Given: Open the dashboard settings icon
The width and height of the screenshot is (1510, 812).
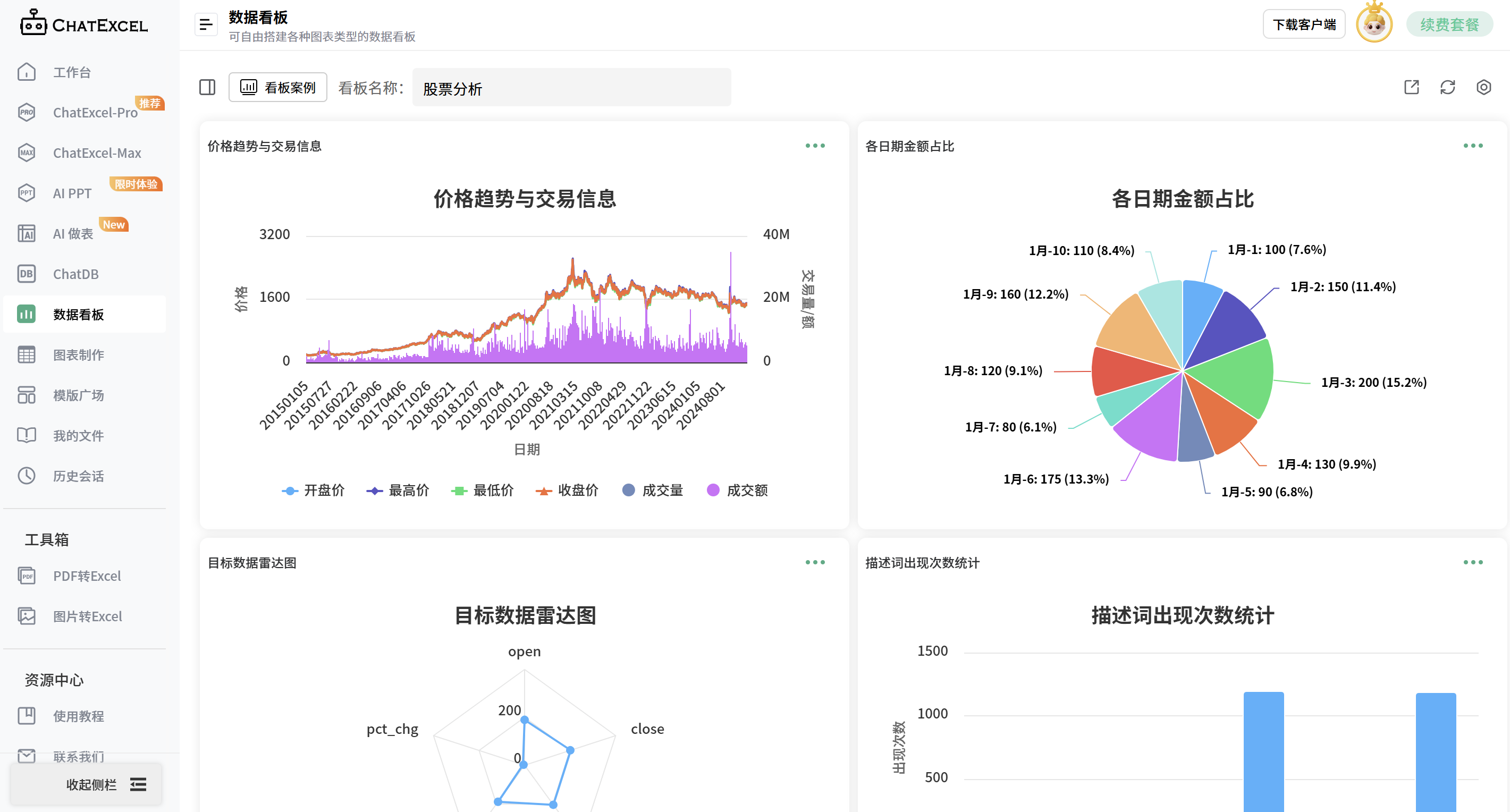Looking at the screenshot, I should tap(1483, 87).
